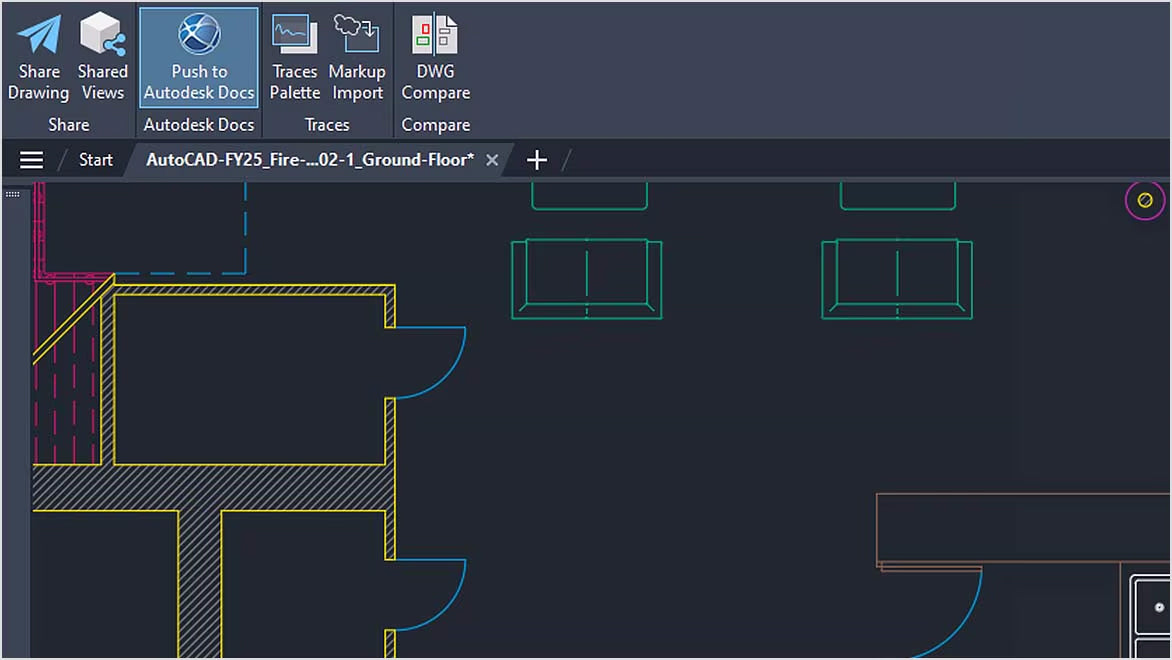Viewport: 1172px width, 660px height.
Task: Click the Share Drawing paper-plane icon
Action: click(38, 36)
